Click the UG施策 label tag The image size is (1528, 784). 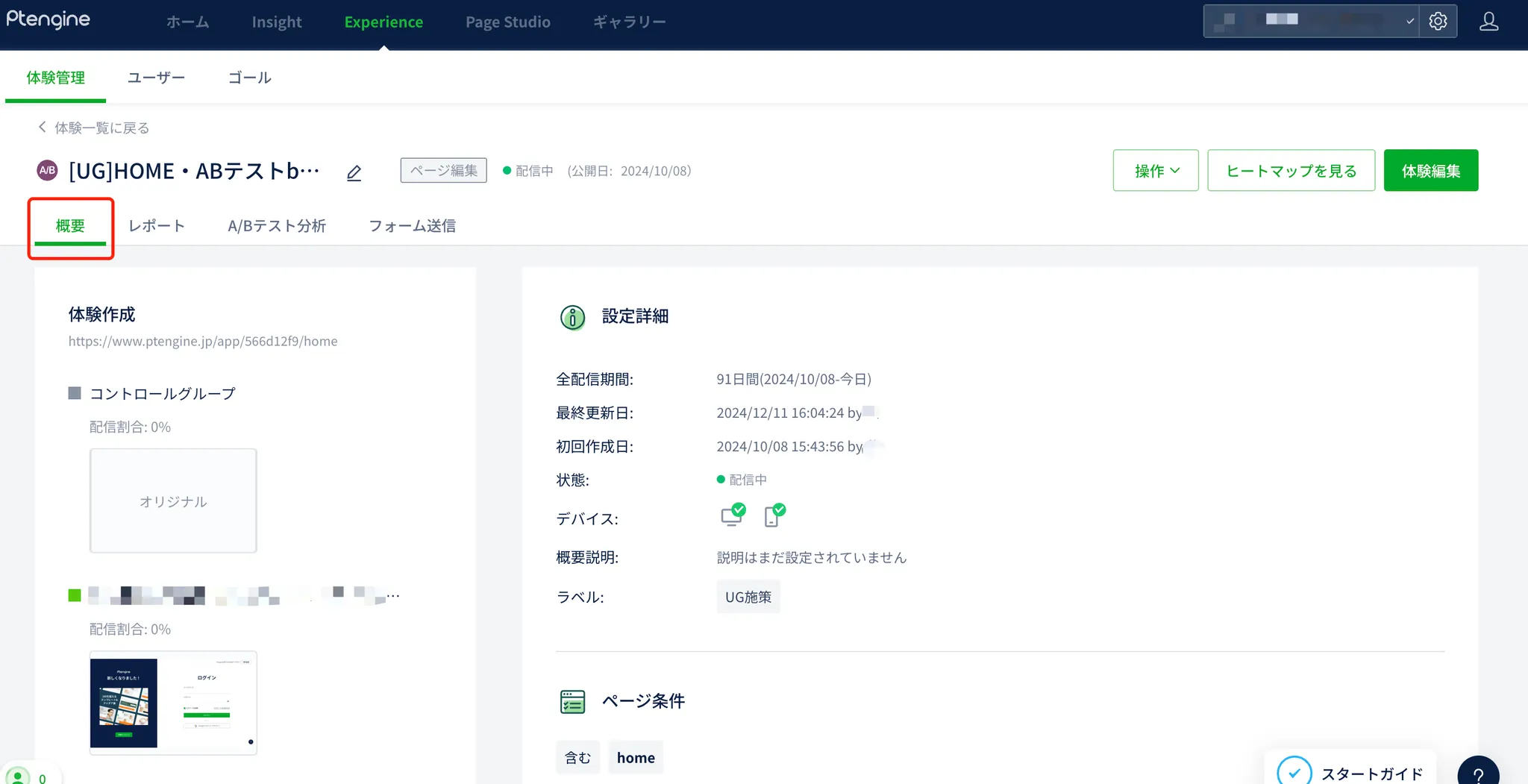(748, 597)
